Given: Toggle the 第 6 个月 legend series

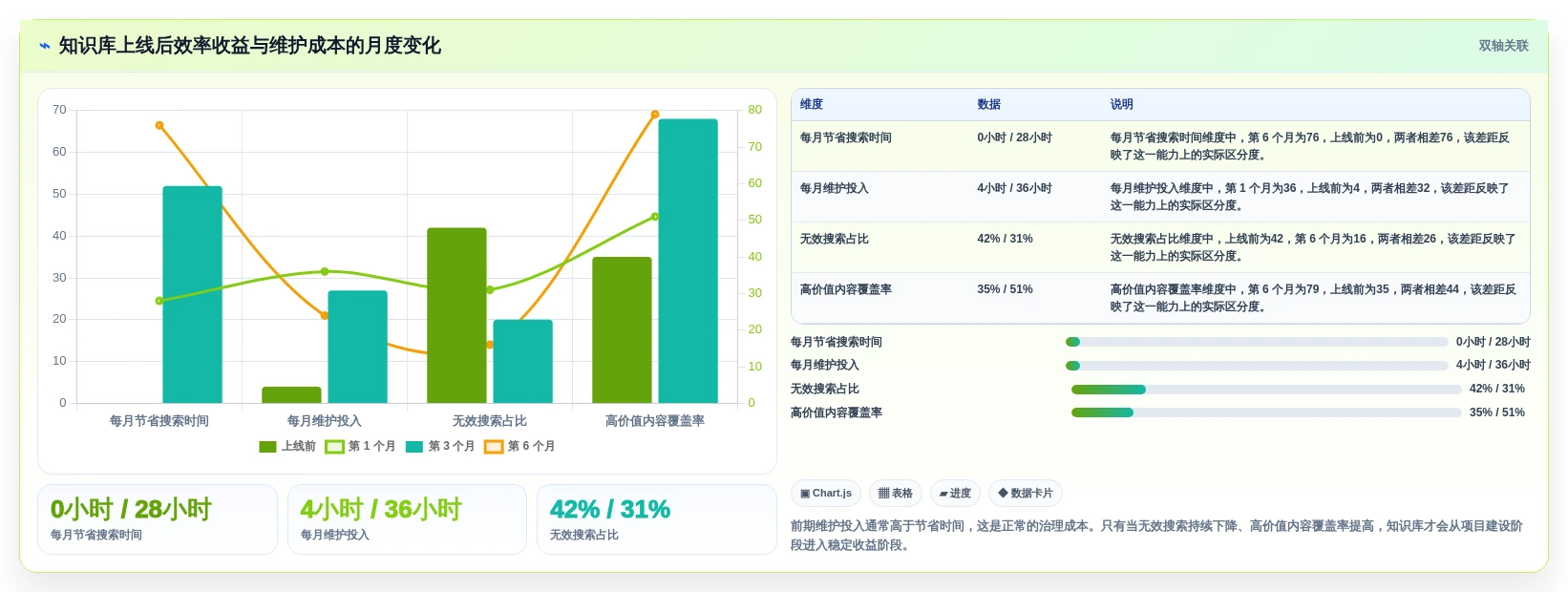Looking at the screenshot, I should click(519, 446).
